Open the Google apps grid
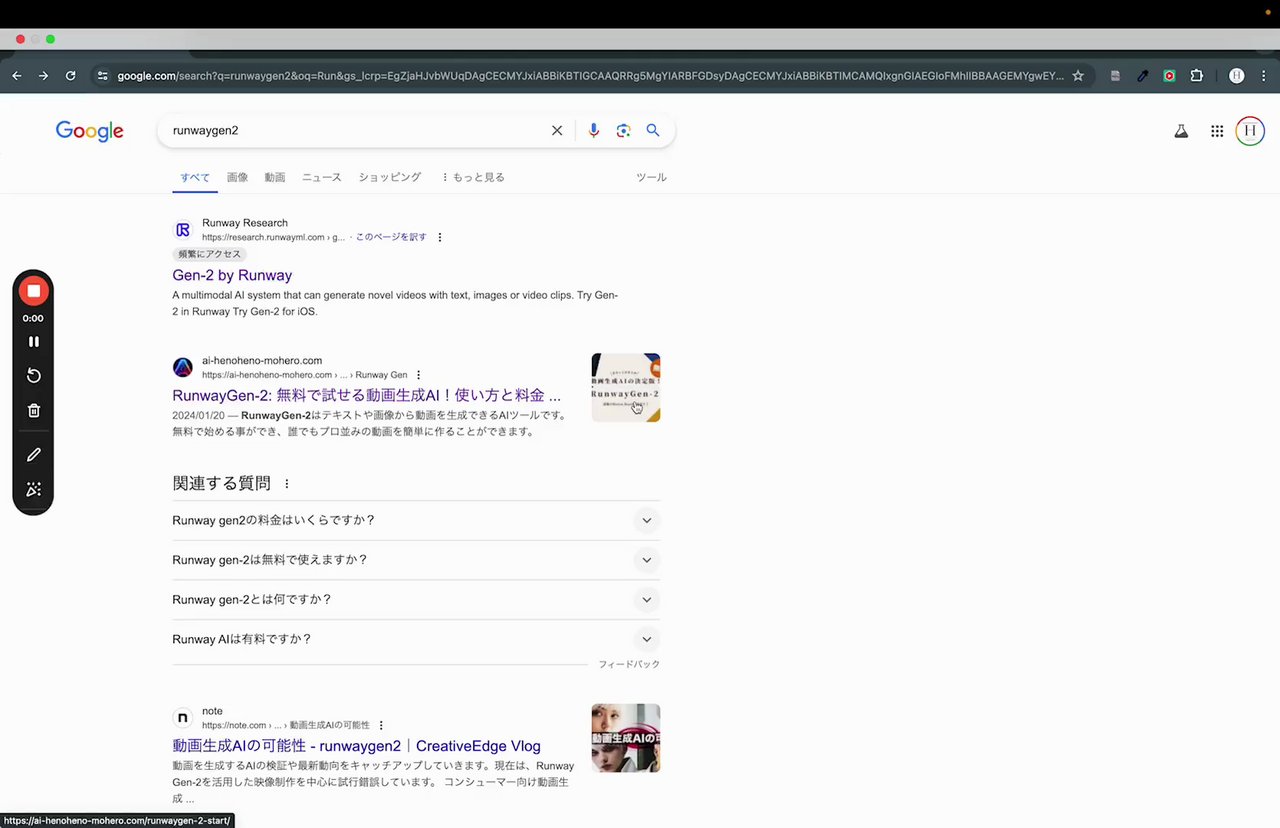The height and width of the screenshot is (828, 1280). click(x=1217, y=131)
